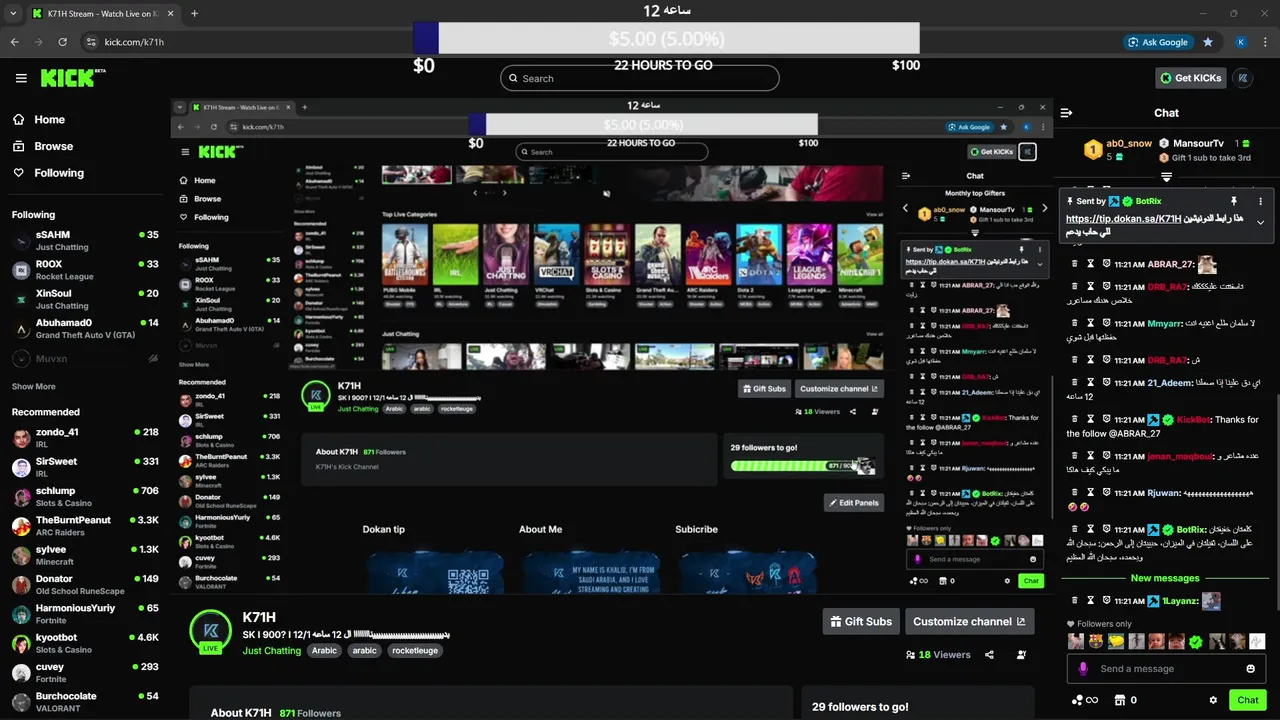
Task: Click the Gift Subs button
Action: coord(861,621)
